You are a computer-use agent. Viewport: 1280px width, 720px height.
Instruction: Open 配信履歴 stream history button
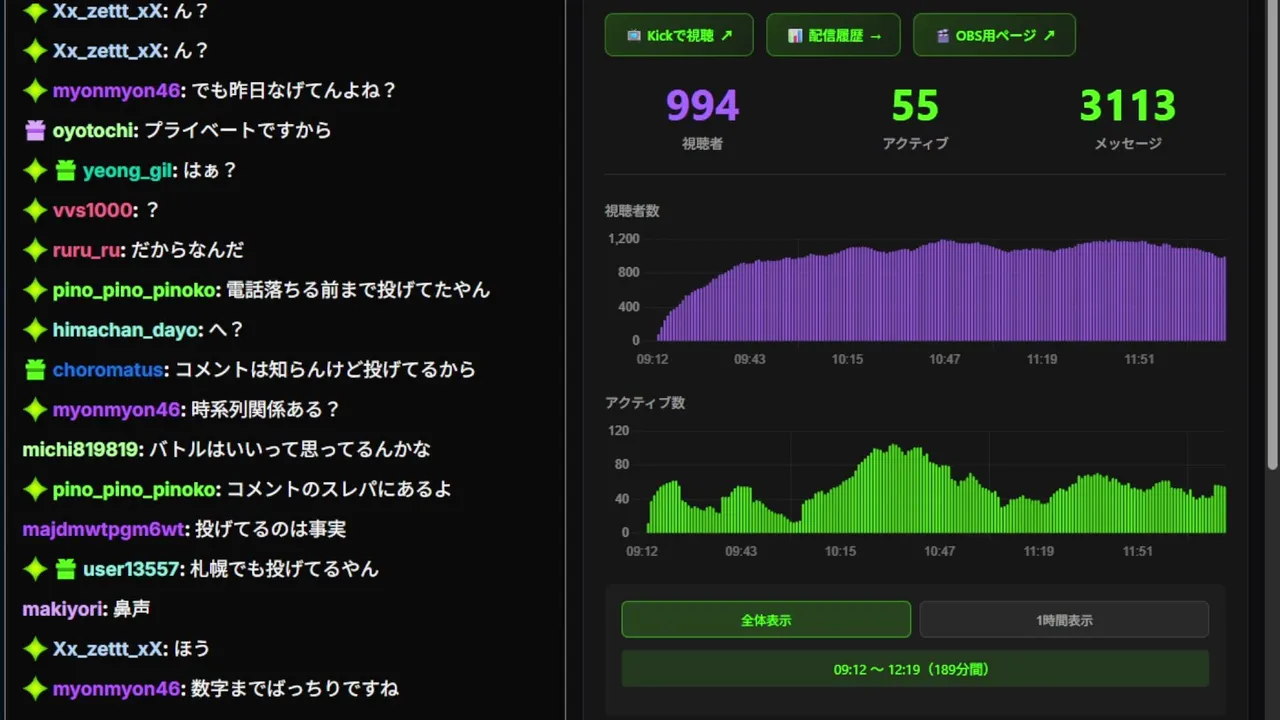(x=833, y=35)
